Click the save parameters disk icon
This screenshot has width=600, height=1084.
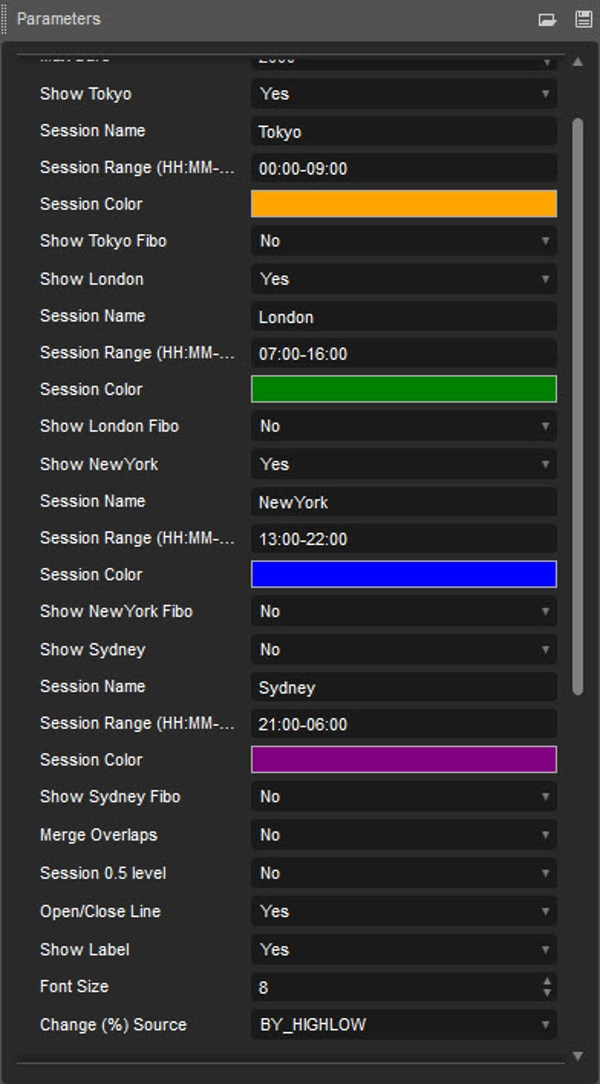coord(583,19)
